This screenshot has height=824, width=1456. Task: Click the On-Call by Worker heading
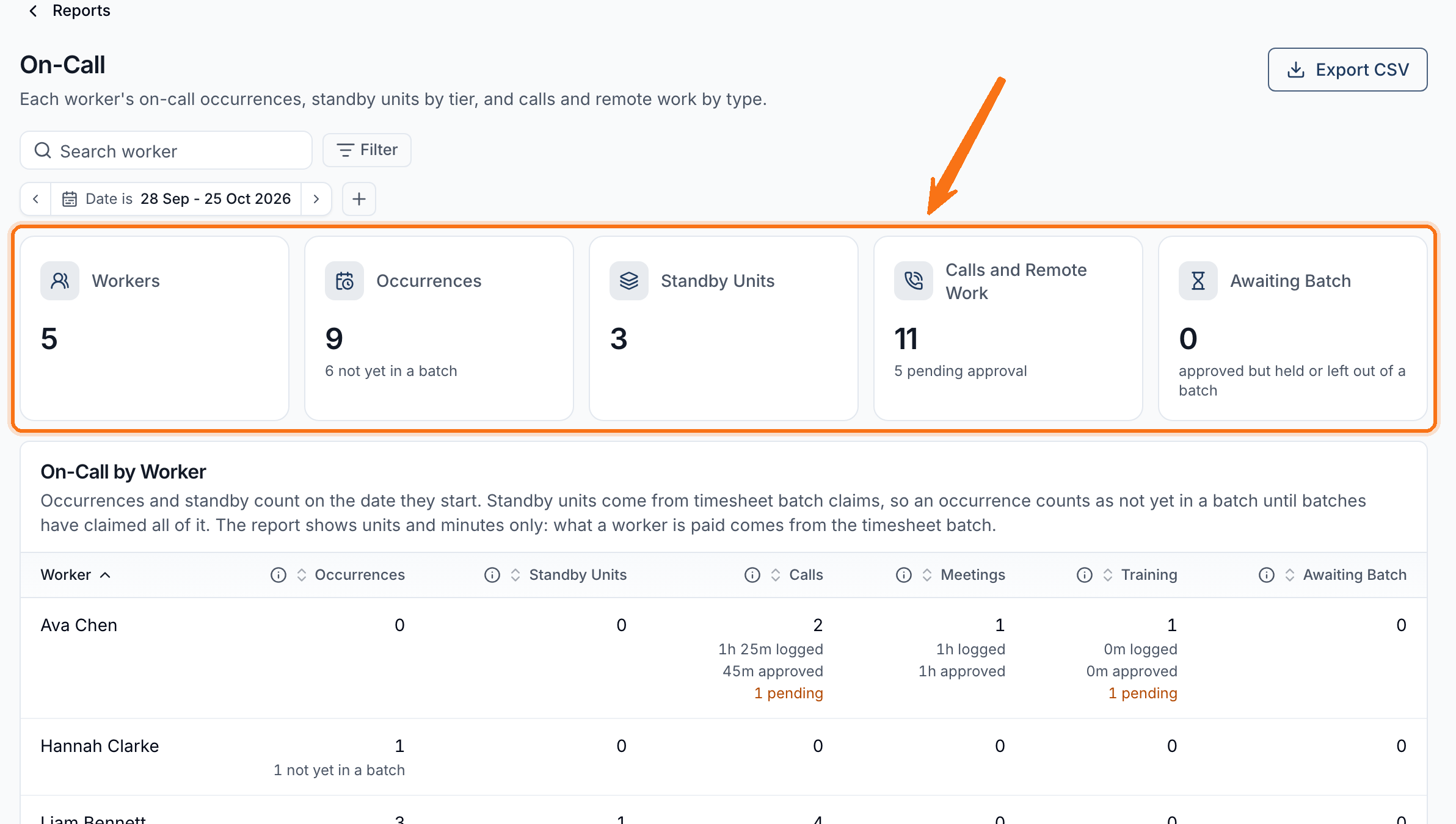(x=123, y=472)
